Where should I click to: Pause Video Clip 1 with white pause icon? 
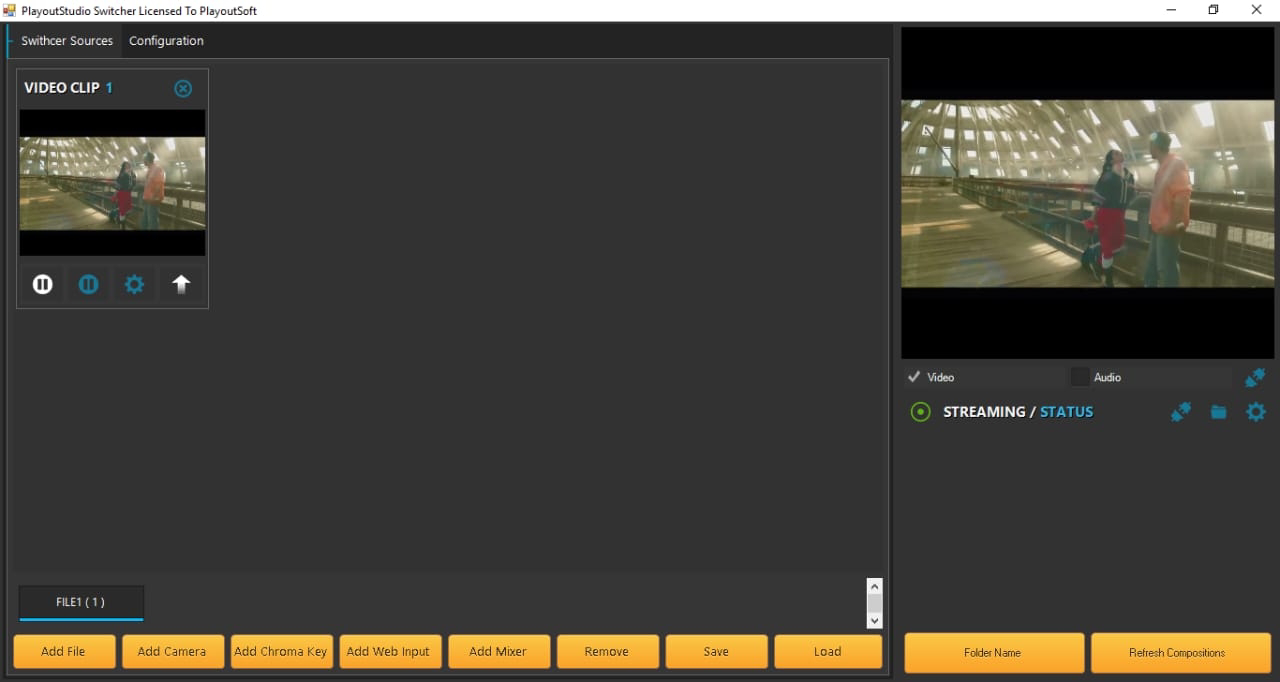point(43,284)
